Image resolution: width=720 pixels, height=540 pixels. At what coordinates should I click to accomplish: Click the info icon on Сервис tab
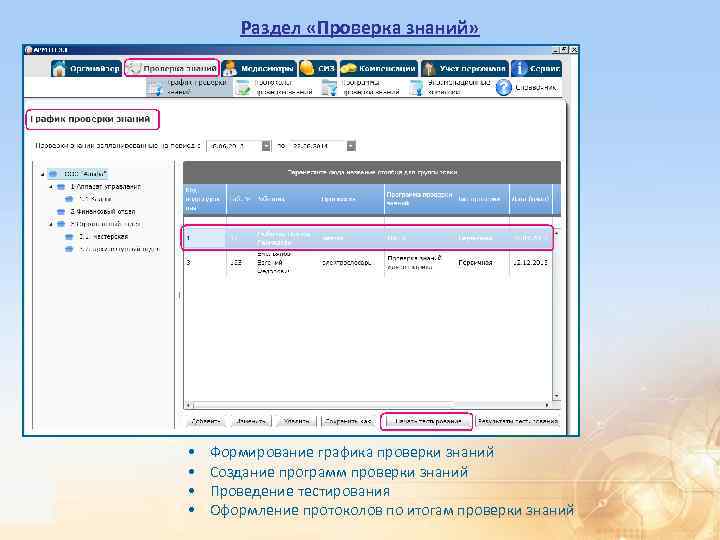coord(520,69)
